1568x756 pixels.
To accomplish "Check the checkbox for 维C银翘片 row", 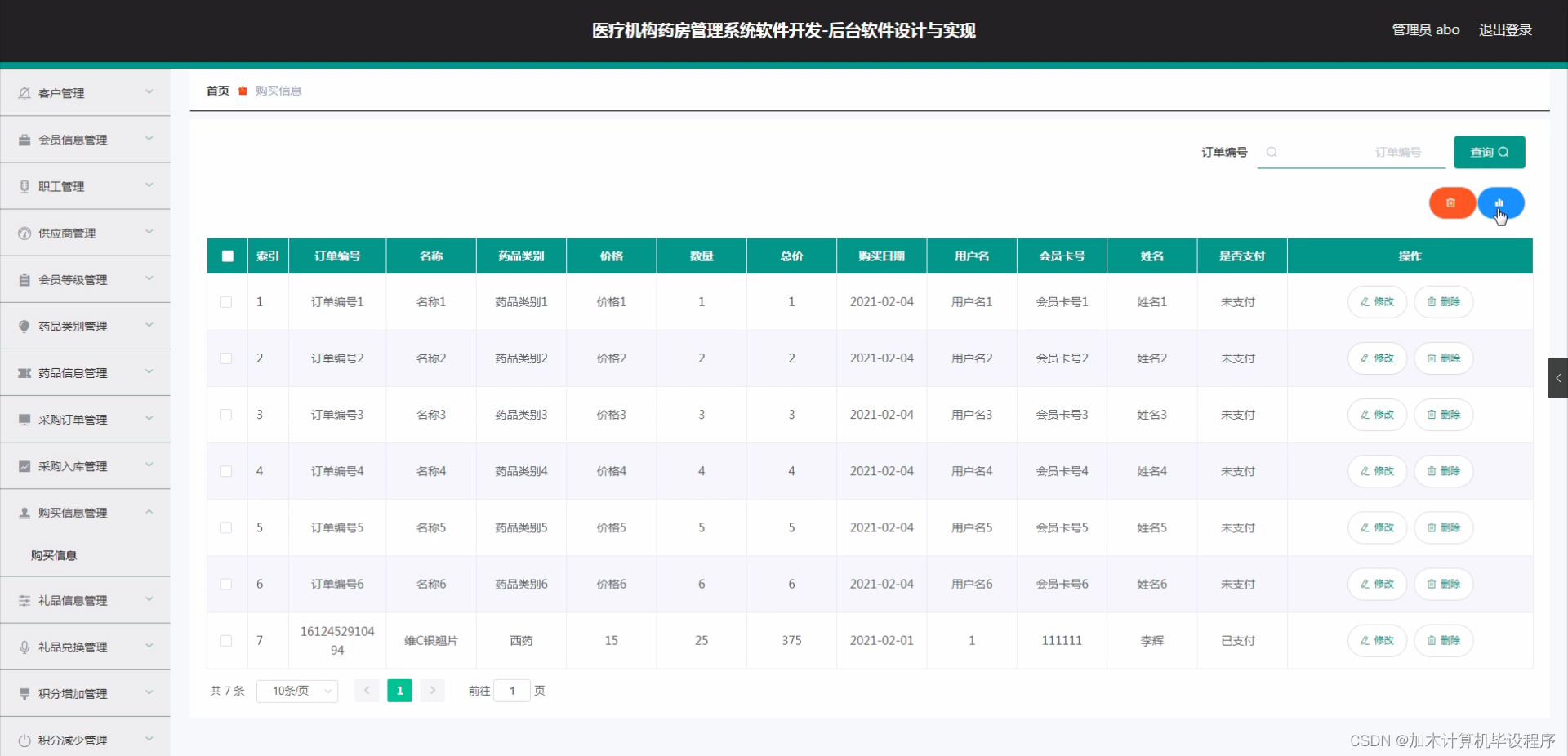I will pyautogui.click(x=226, y=641).
